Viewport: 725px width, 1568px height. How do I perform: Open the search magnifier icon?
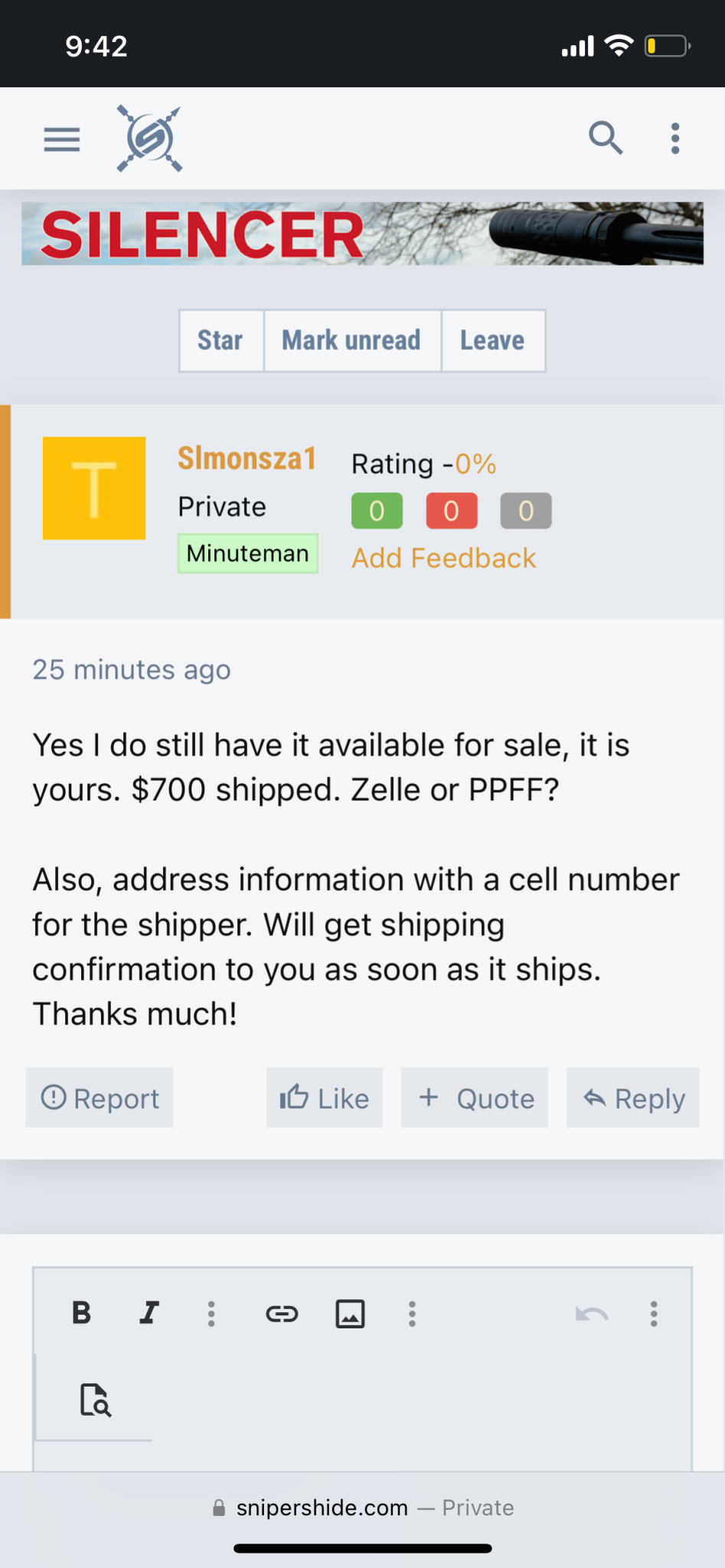click(605, 139)
